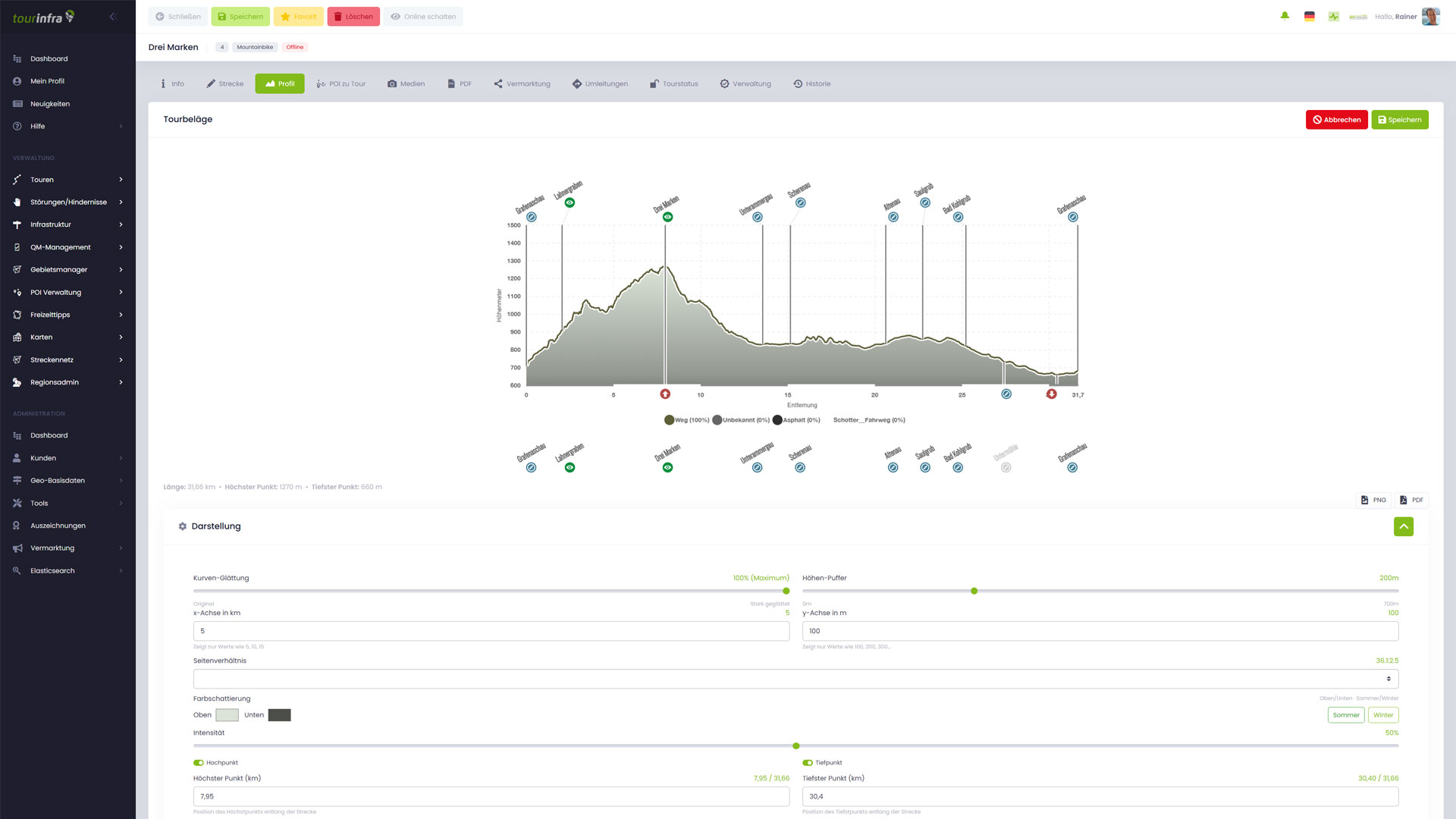Image resolution: width=1456 pixels, height=819 pixels.
Task: Click the red Abbrechen button
Action: tap(1336, 120)
